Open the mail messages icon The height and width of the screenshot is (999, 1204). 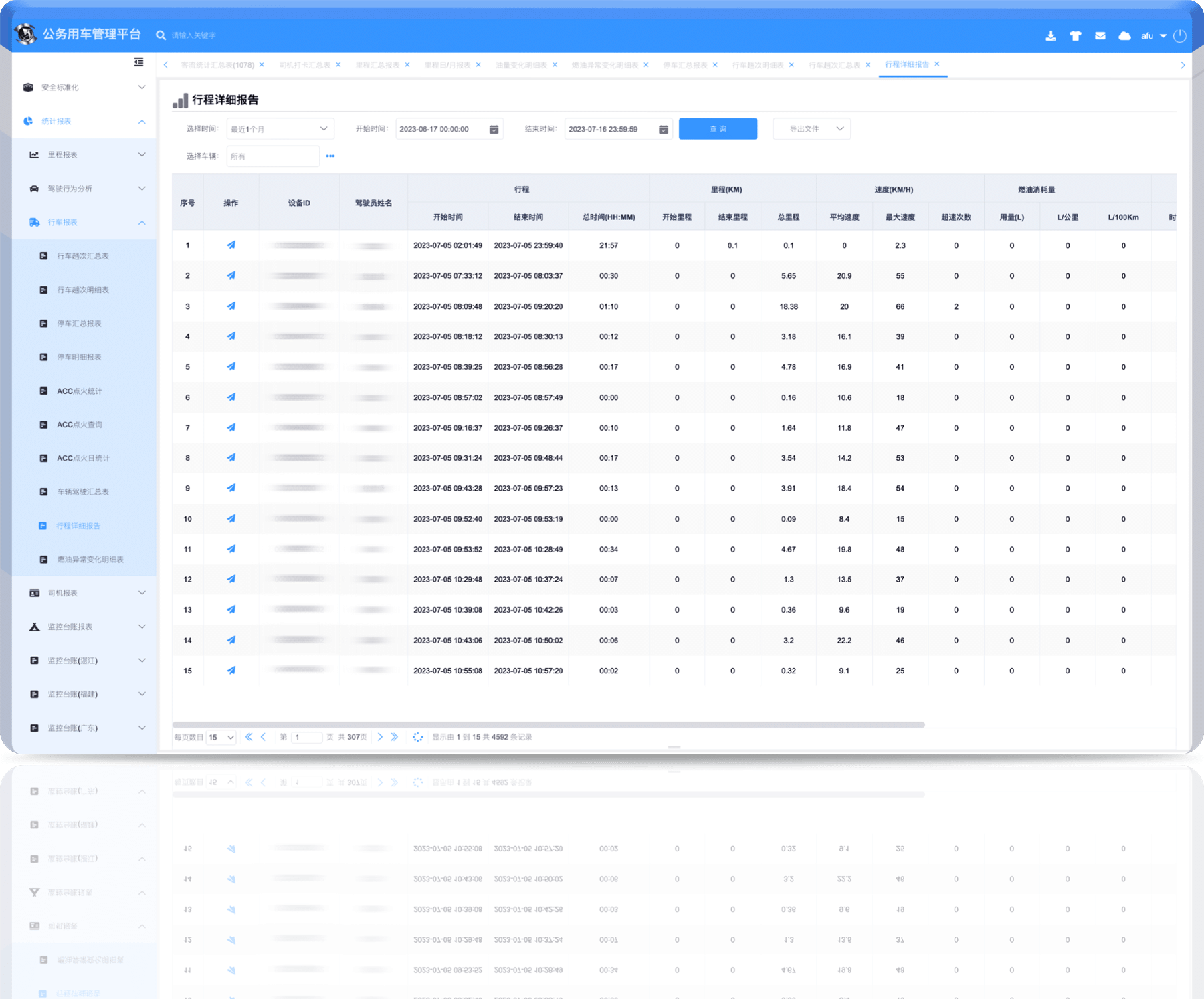pos(1100,36)
